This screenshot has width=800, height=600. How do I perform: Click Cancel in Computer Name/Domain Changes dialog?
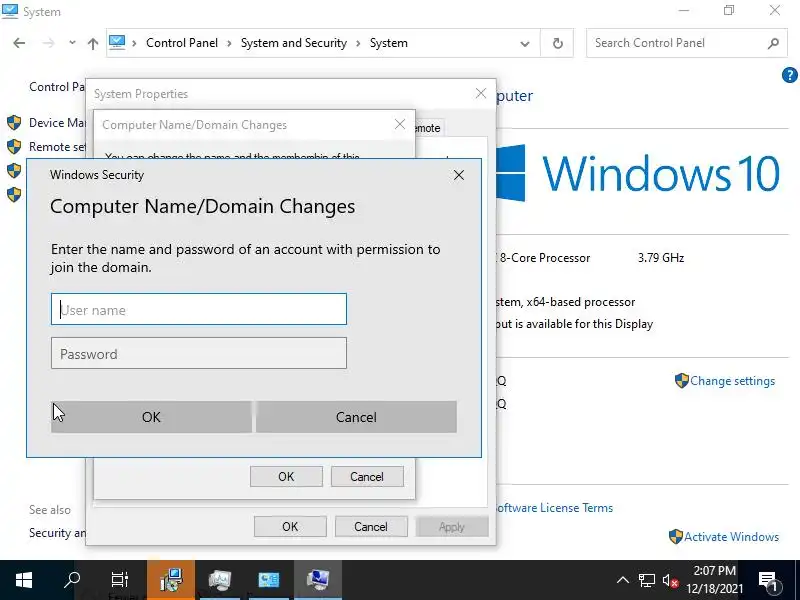367,477
